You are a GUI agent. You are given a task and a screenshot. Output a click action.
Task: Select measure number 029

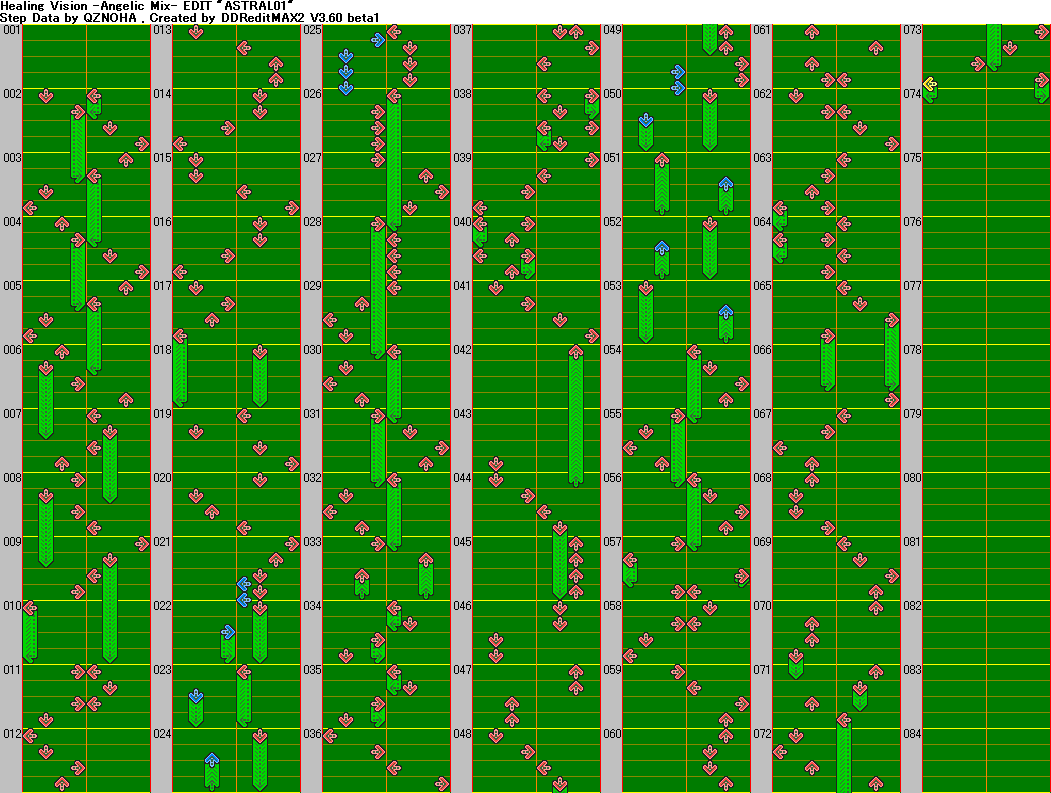point(312,286)
